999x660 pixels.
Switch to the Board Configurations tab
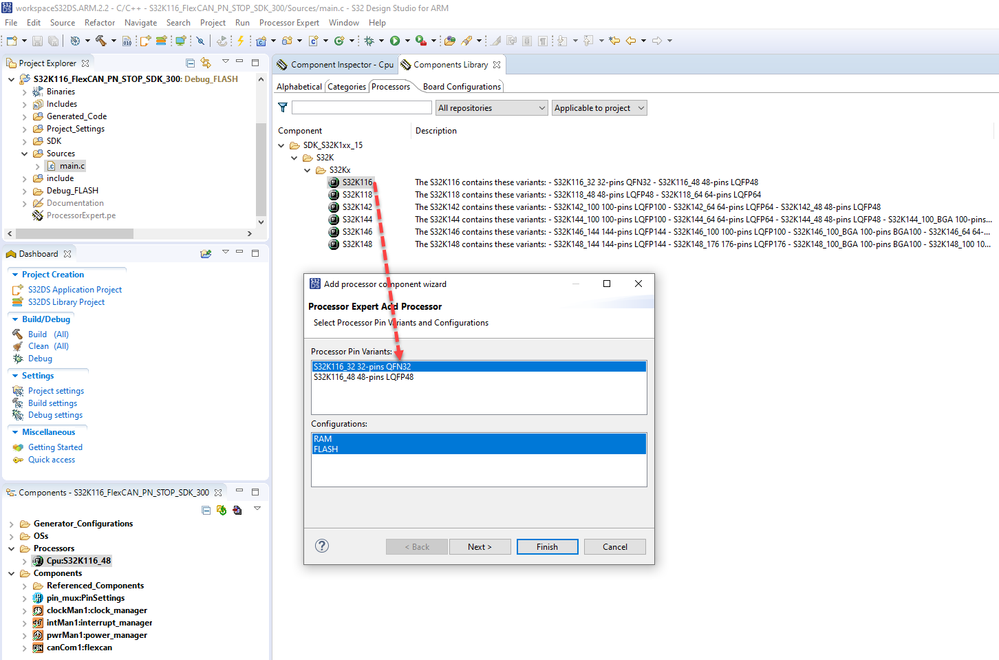point(462,87)
